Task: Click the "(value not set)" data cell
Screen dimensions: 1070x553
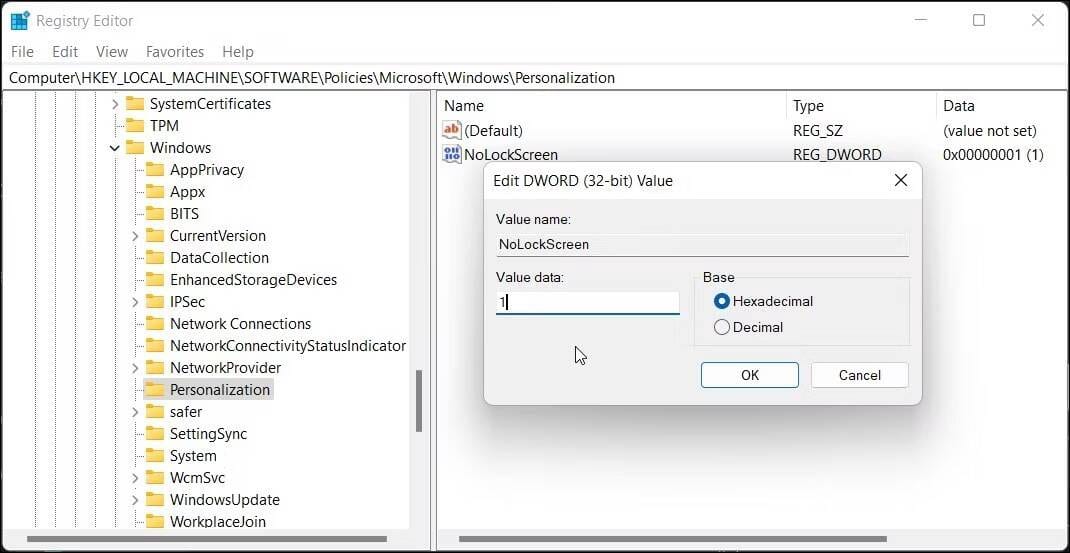Action: click(989, 130)
